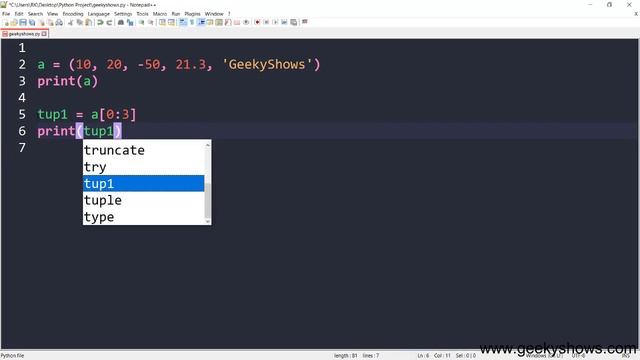Click the Zoom In toolbar icon
Viewport: 640px width, 360px height.
[141, 22]
